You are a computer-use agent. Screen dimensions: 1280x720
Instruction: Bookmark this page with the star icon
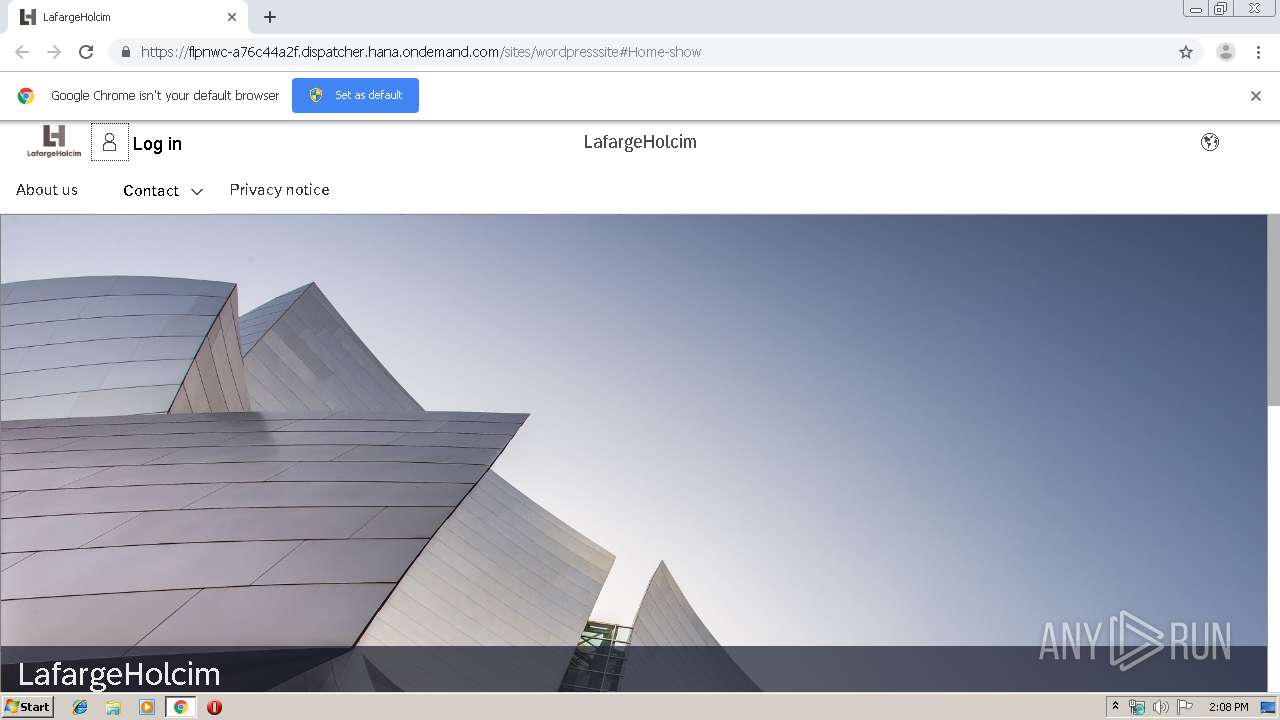(x=1186, y=52)
